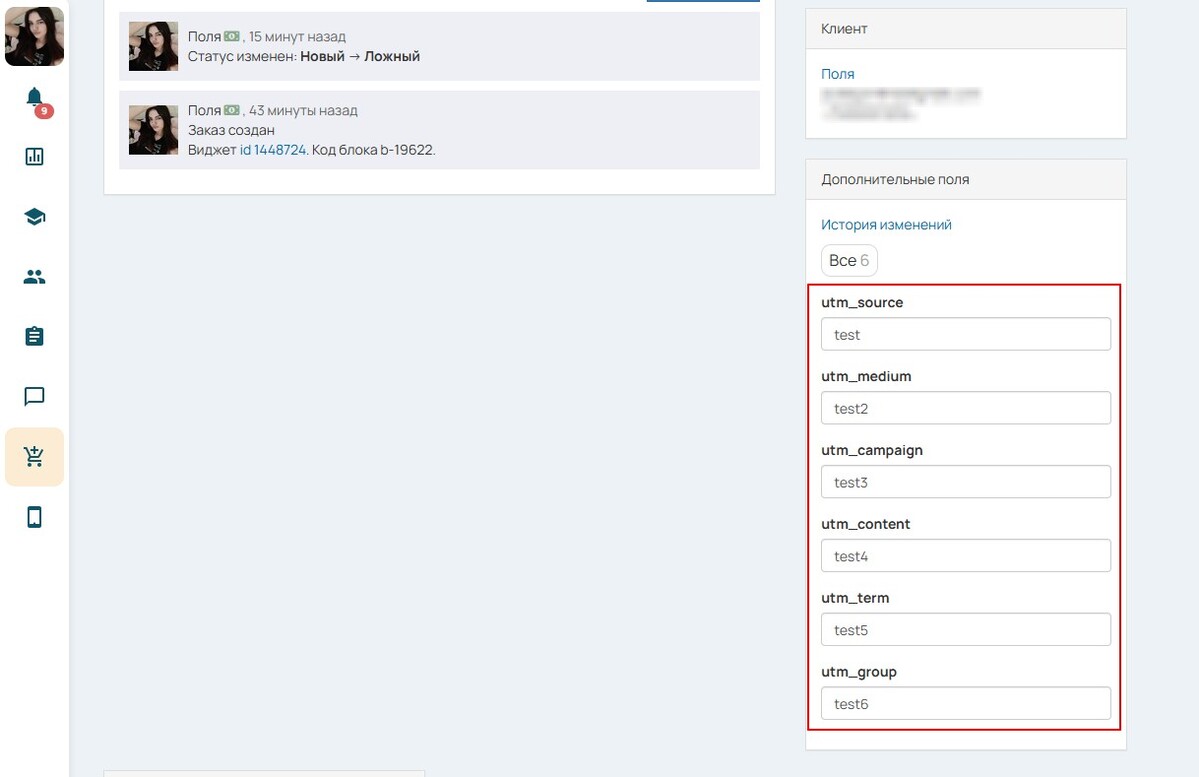Screen dimensions: 1199x777
Task: Click the utm_source input field
Action: [965, 334]
